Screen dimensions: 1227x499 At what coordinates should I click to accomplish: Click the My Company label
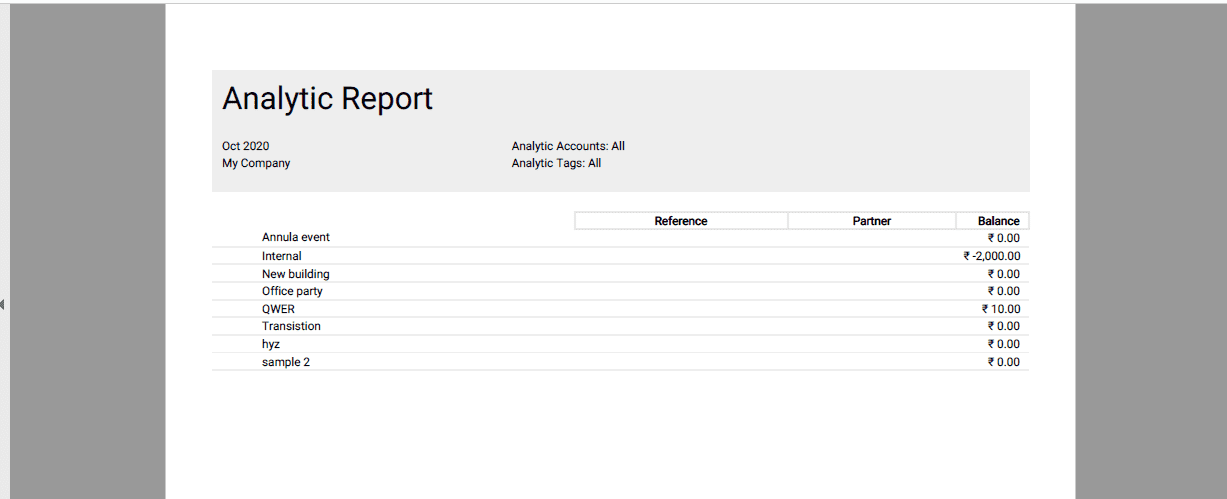point(256,163)
